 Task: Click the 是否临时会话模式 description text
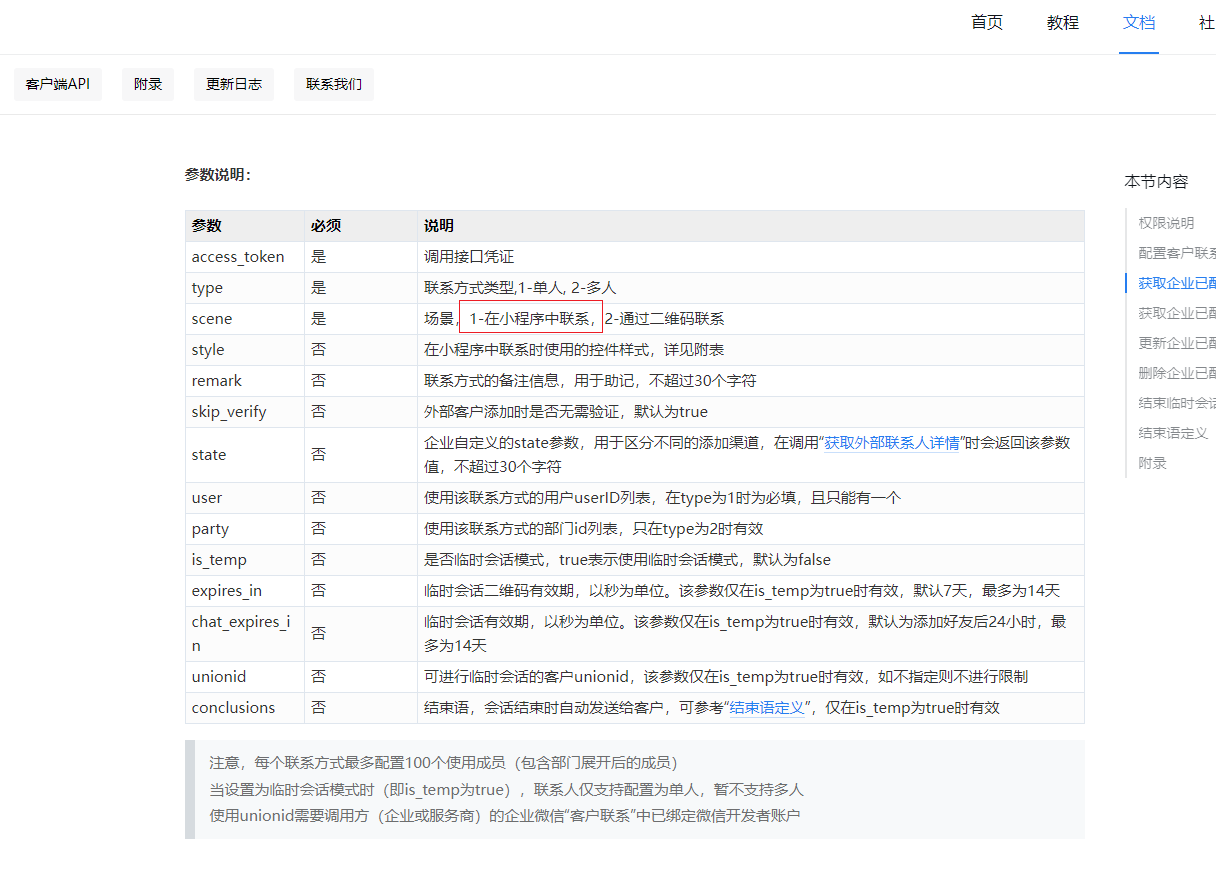click(x=627, y=560)
